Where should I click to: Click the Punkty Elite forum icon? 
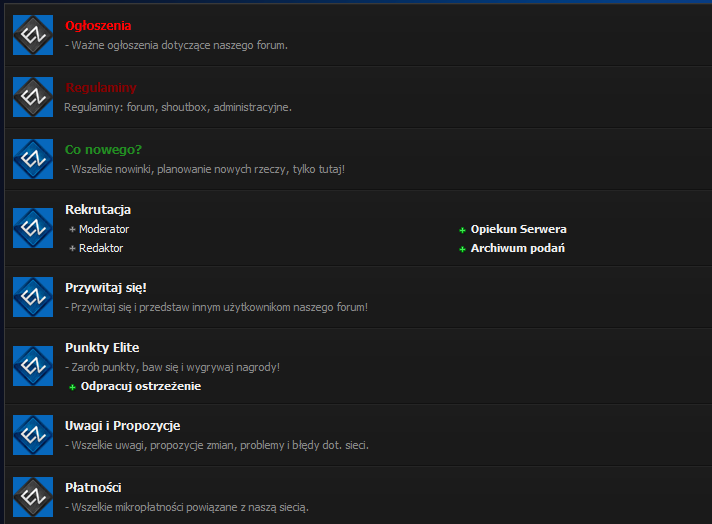point(32,366)
